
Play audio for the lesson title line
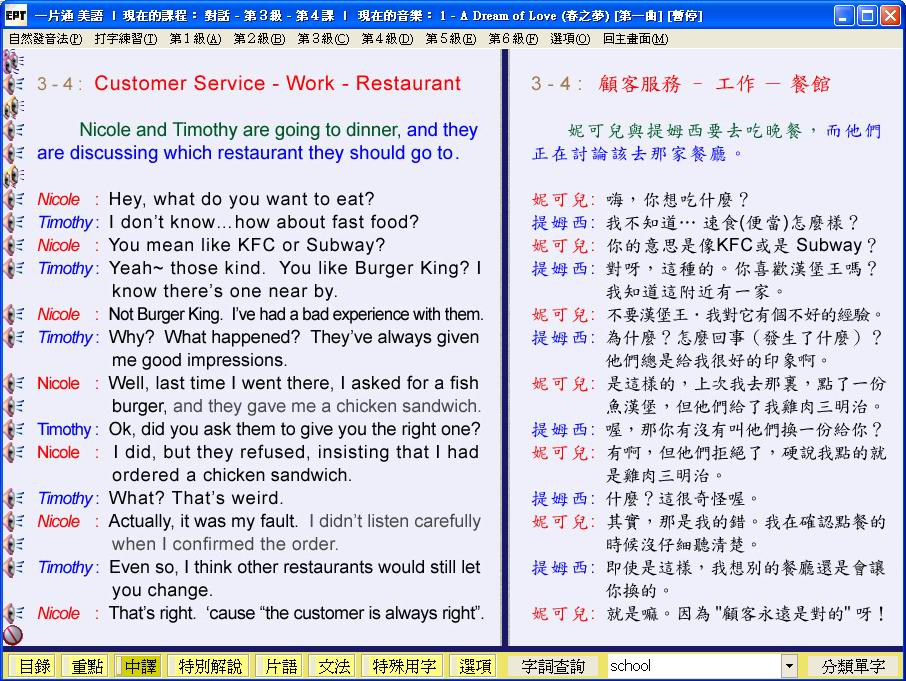pos(13,84)
